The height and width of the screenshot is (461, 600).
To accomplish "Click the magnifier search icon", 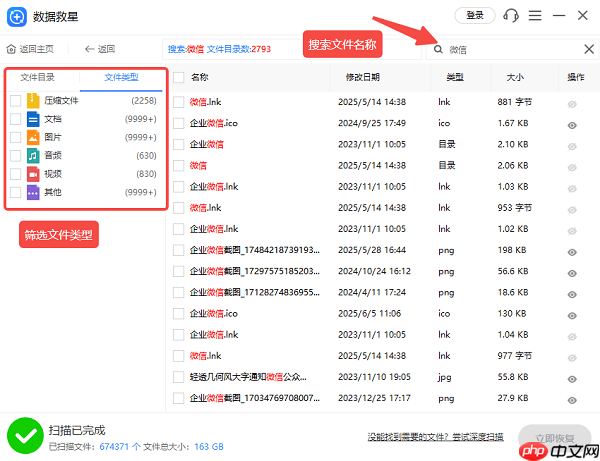I will click(438, 49).
